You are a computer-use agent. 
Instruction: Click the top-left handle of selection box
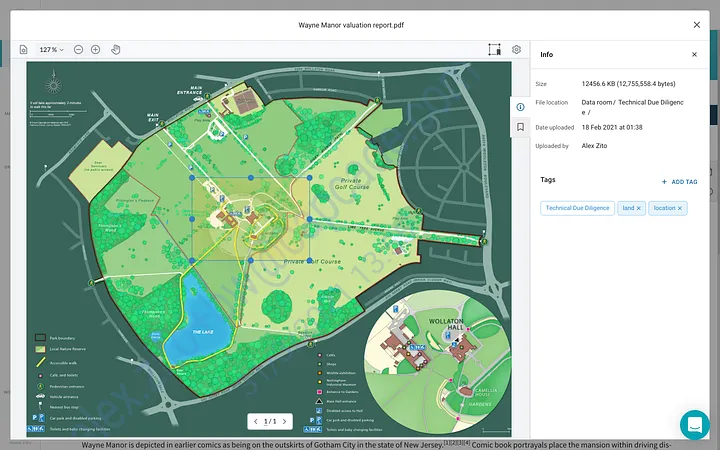(192, 178)
